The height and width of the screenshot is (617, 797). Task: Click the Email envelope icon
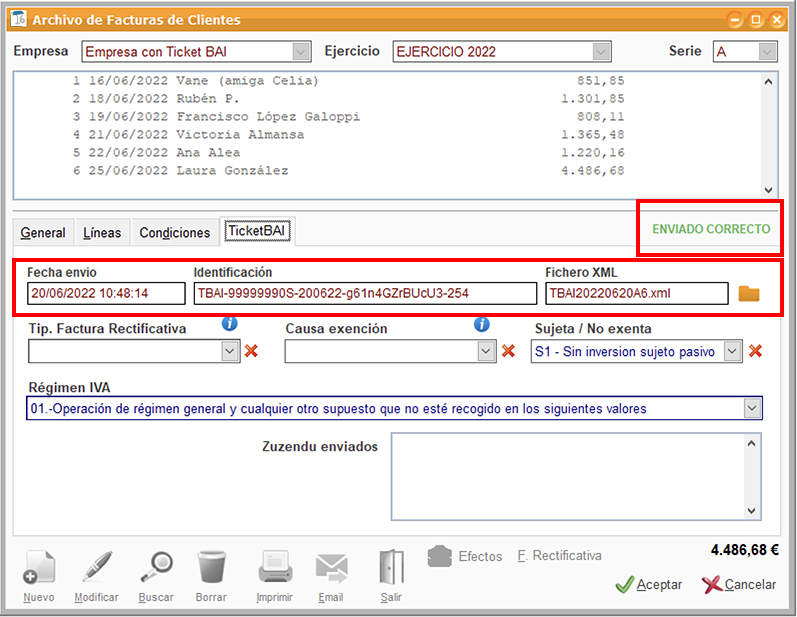(331, 568)
